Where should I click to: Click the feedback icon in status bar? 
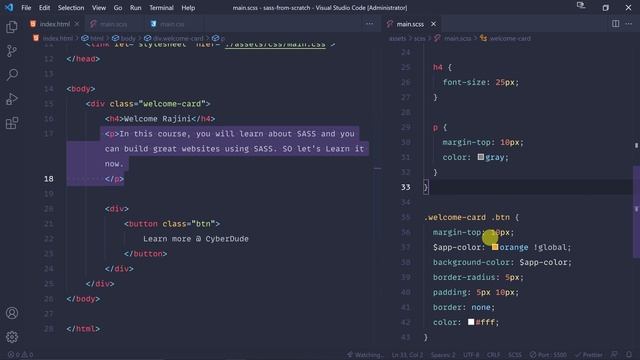pos(614,355)
